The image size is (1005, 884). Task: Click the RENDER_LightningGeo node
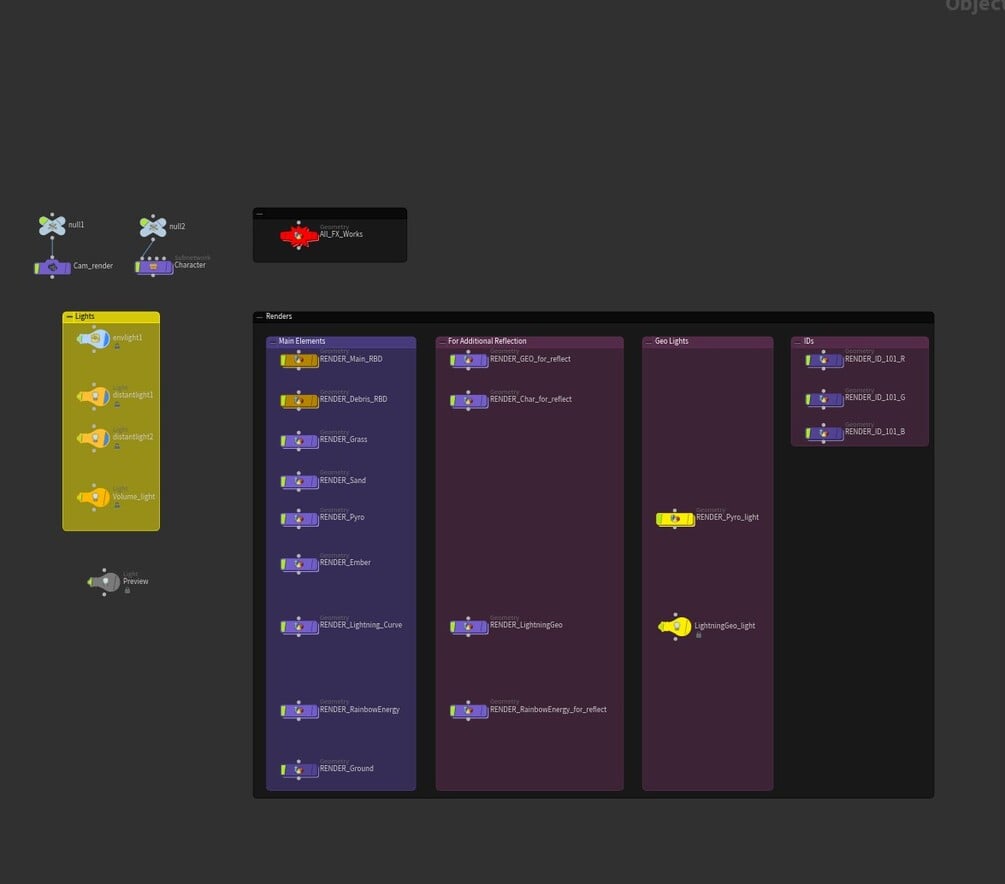tap(469, 626)
